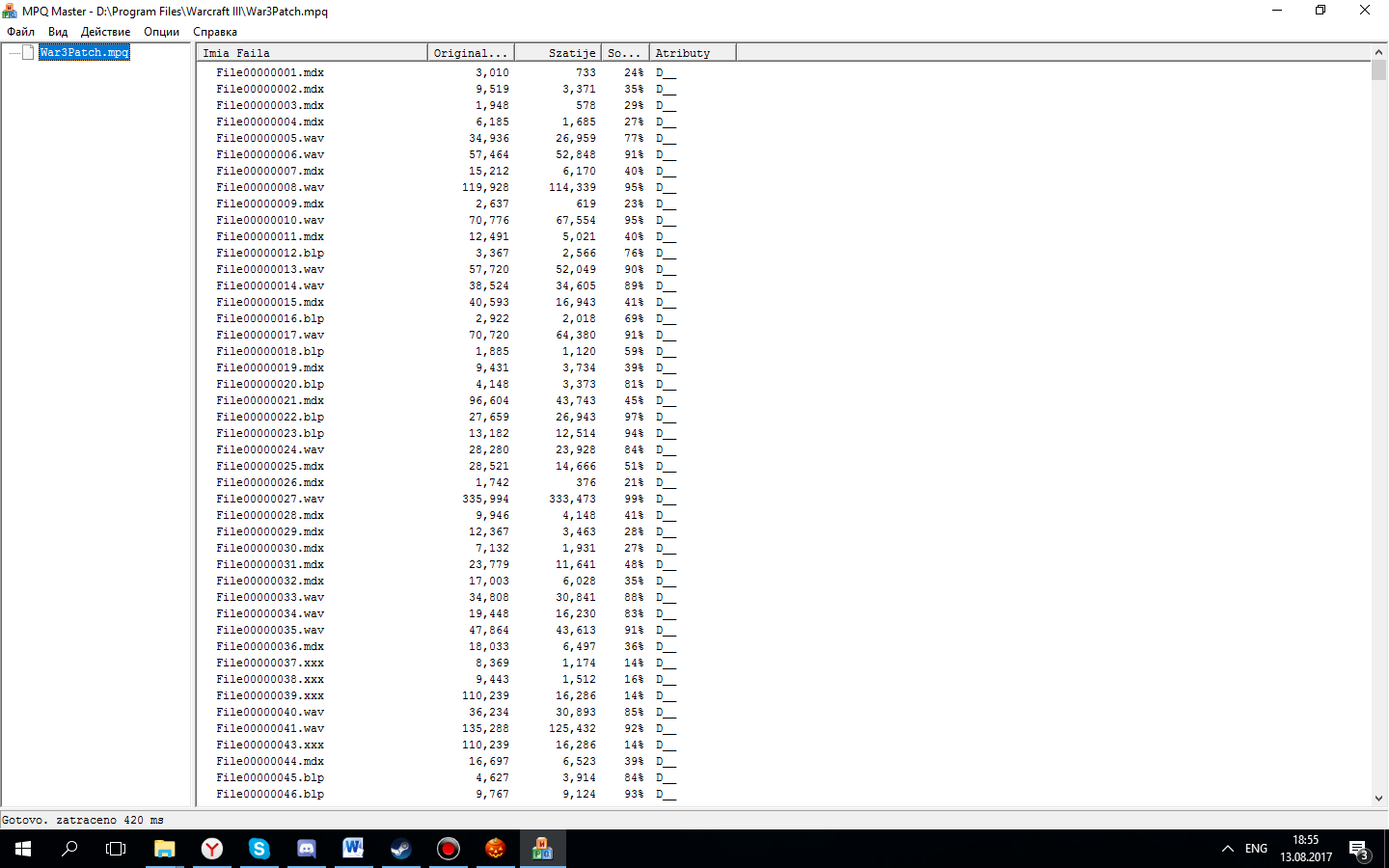
Task: Click the vertical scrollbar thumb
Action: pos(1378,69)
